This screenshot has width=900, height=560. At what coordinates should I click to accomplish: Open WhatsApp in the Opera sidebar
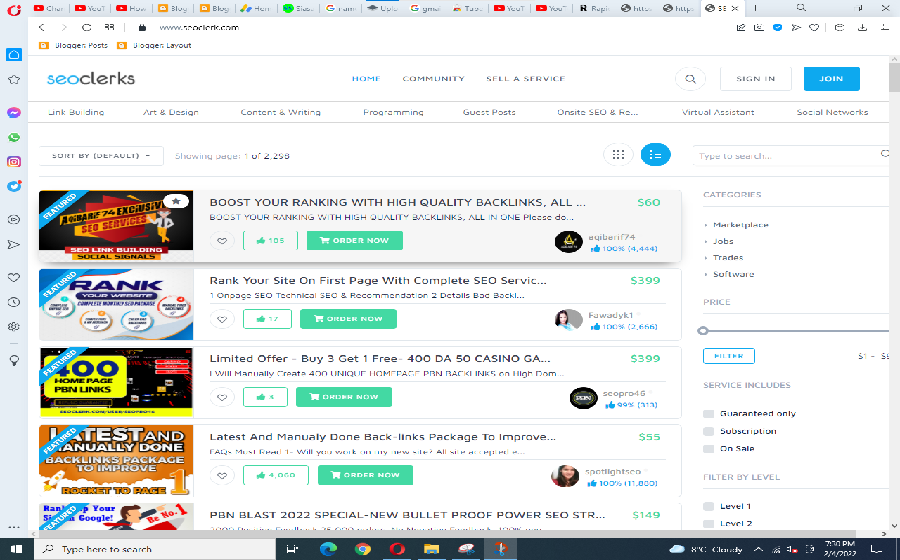click(x=14, y=138)
